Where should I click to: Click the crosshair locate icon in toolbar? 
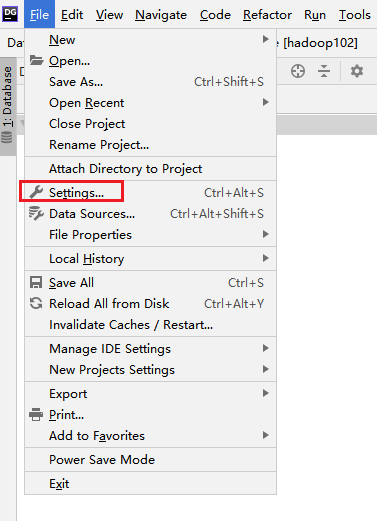(298, 71)
